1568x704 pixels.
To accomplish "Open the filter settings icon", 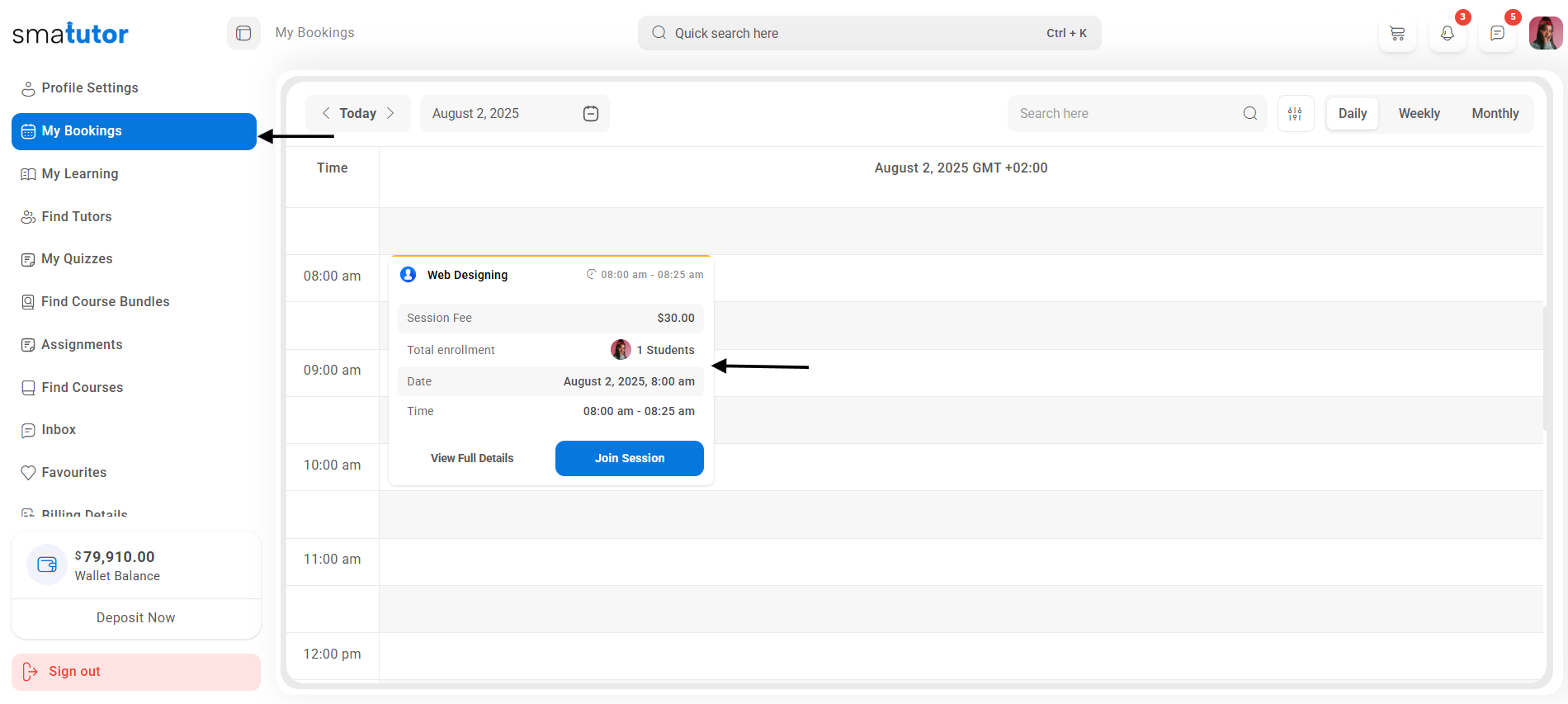I will click(1295, 114).
